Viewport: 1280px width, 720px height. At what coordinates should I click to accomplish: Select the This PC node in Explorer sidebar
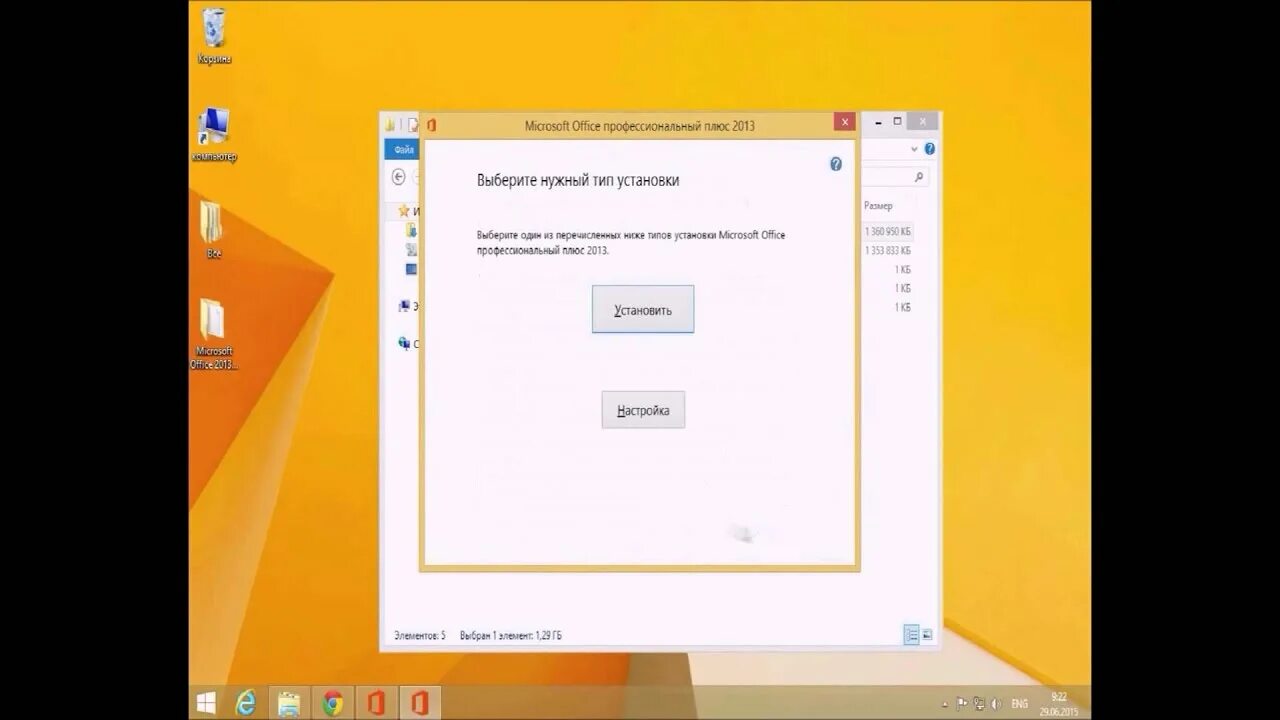click(407, 306)
